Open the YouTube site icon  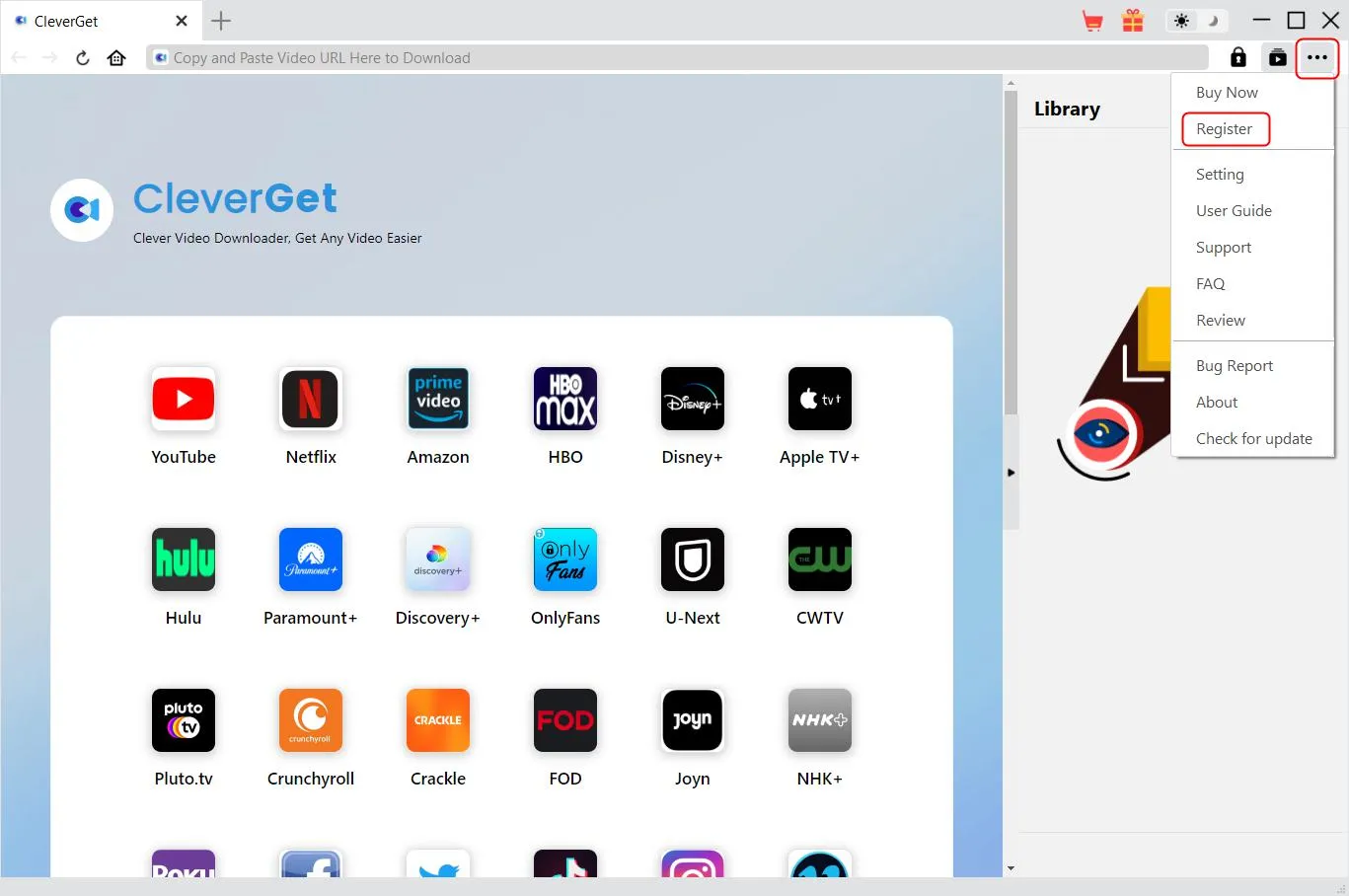coord(184,399)
